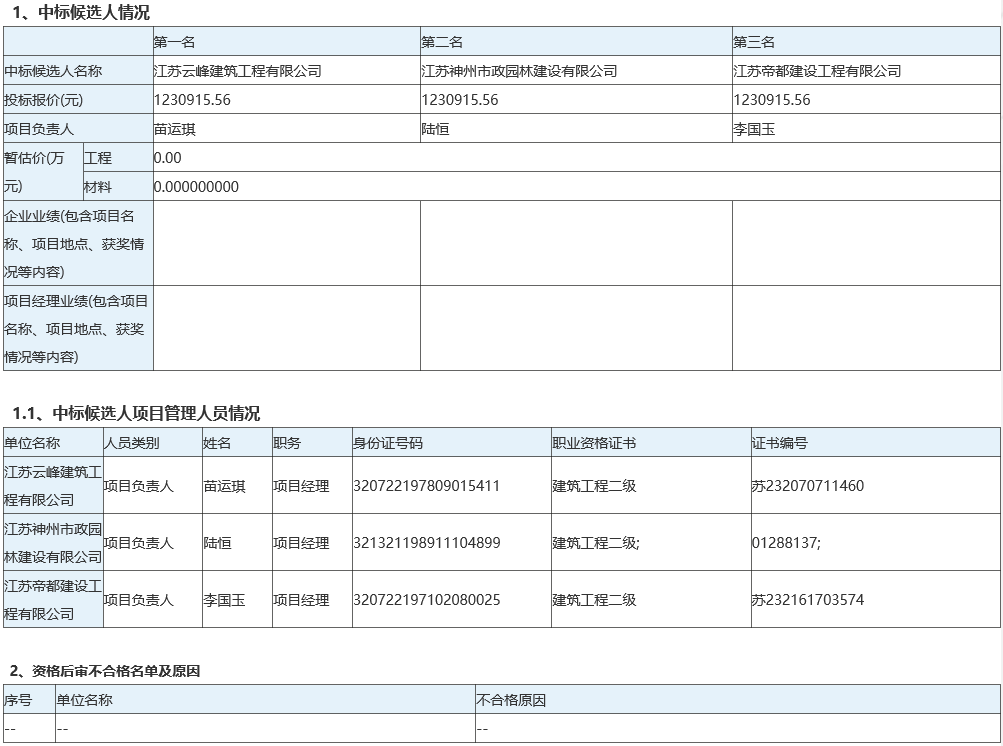Click 建筑工程二级; in the 陆恒 row
The height and width of the screenshot is (746, 1003).
click(596, 543)
